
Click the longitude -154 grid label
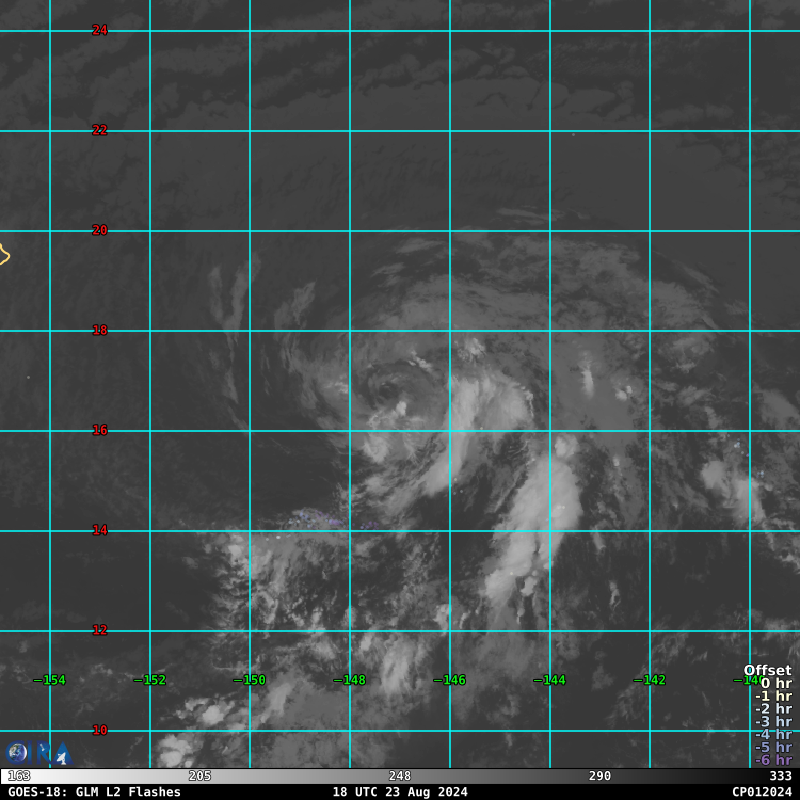pyautogui.click(x=49, y=680)
